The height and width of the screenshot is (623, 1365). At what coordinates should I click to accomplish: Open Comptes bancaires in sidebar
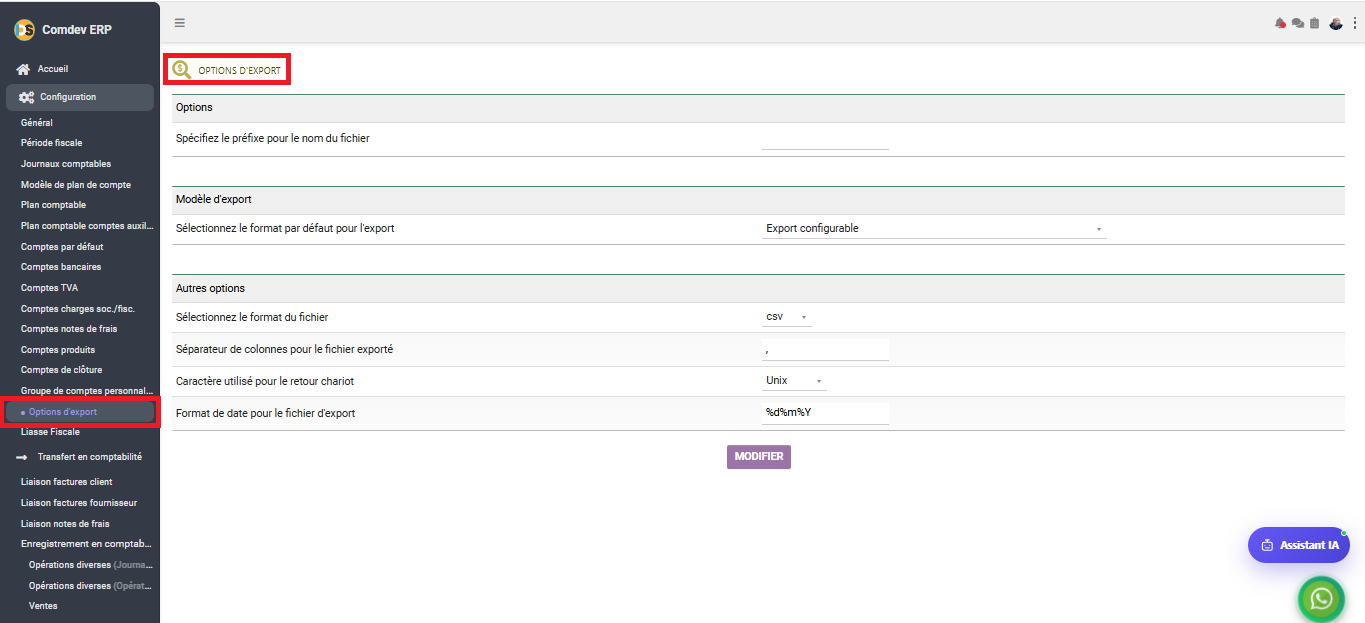(x=61, y=267)
